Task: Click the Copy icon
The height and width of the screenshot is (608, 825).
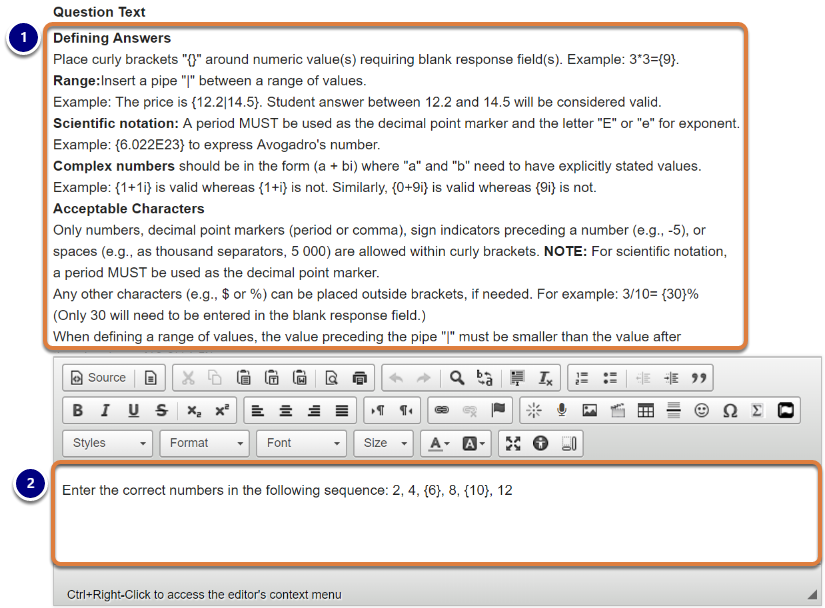Action: (x=215, y=378)
